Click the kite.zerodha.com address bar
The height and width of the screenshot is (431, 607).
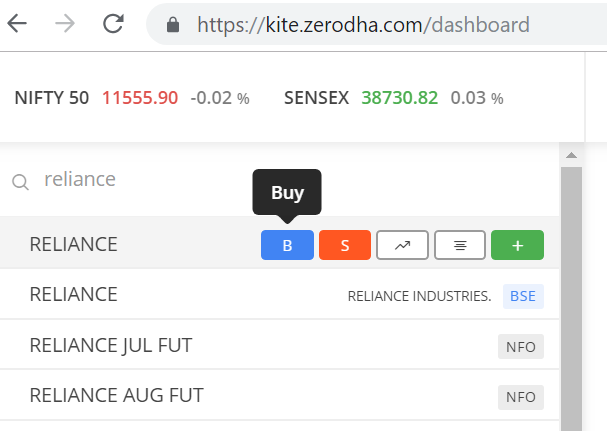(376, 24)
